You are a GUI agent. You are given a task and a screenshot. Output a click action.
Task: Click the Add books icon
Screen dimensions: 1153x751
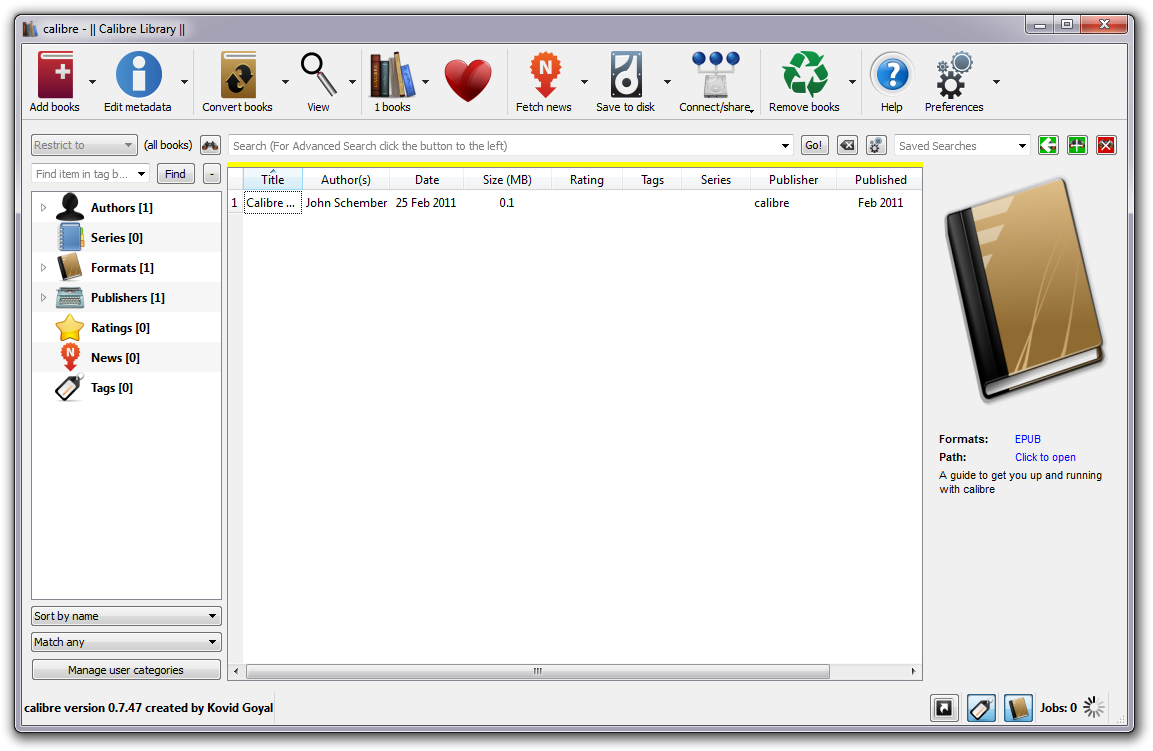click(55, 74)
